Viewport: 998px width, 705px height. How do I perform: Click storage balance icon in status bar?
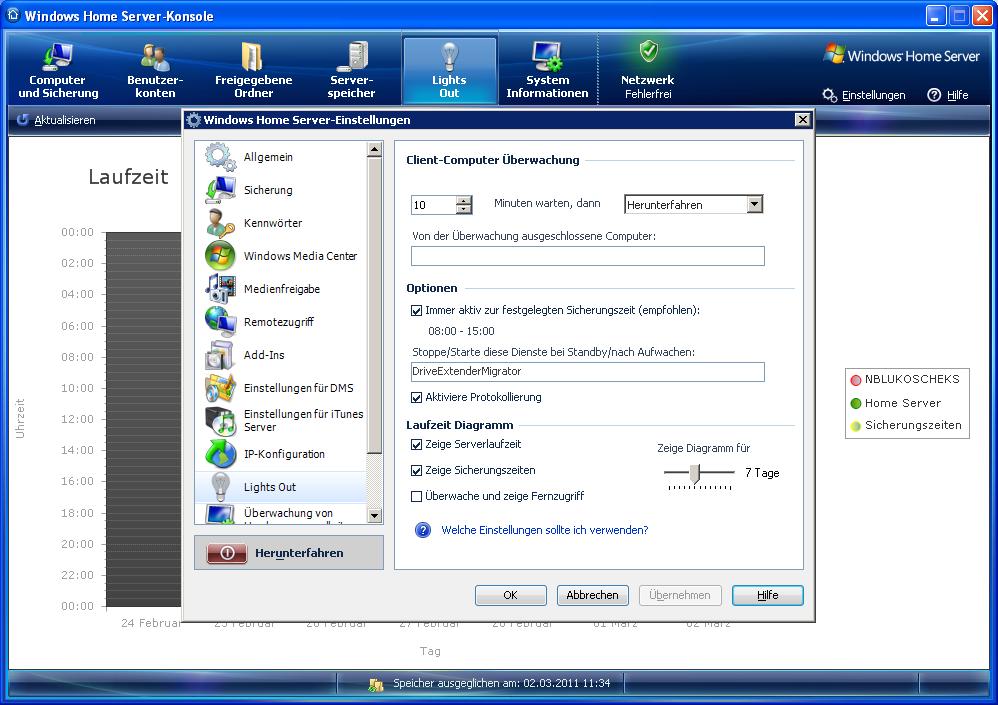[x=376, y=684]
